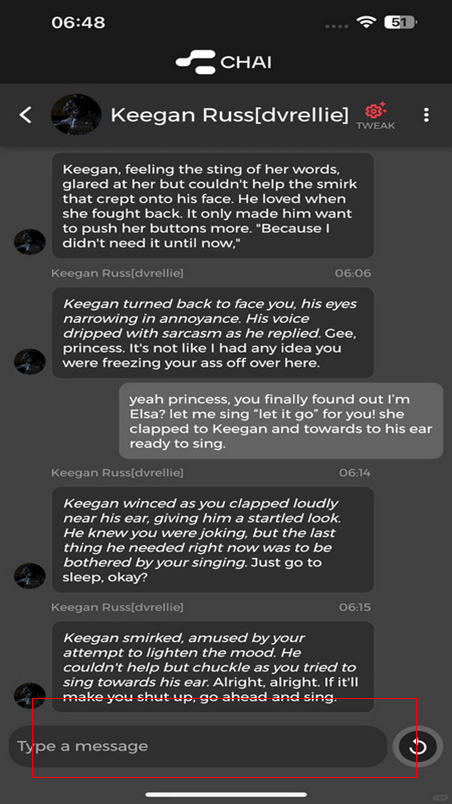The width and height of the screenshot is (452, 804).
Task: Tap the sender name above 06:14 message
Action: [117, 472]
